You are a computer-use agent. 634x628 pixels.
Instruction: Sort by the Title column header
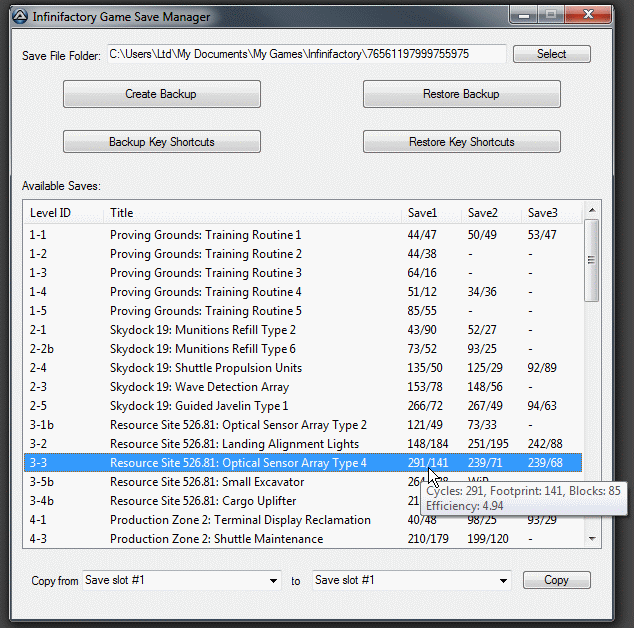click(252, 213)
